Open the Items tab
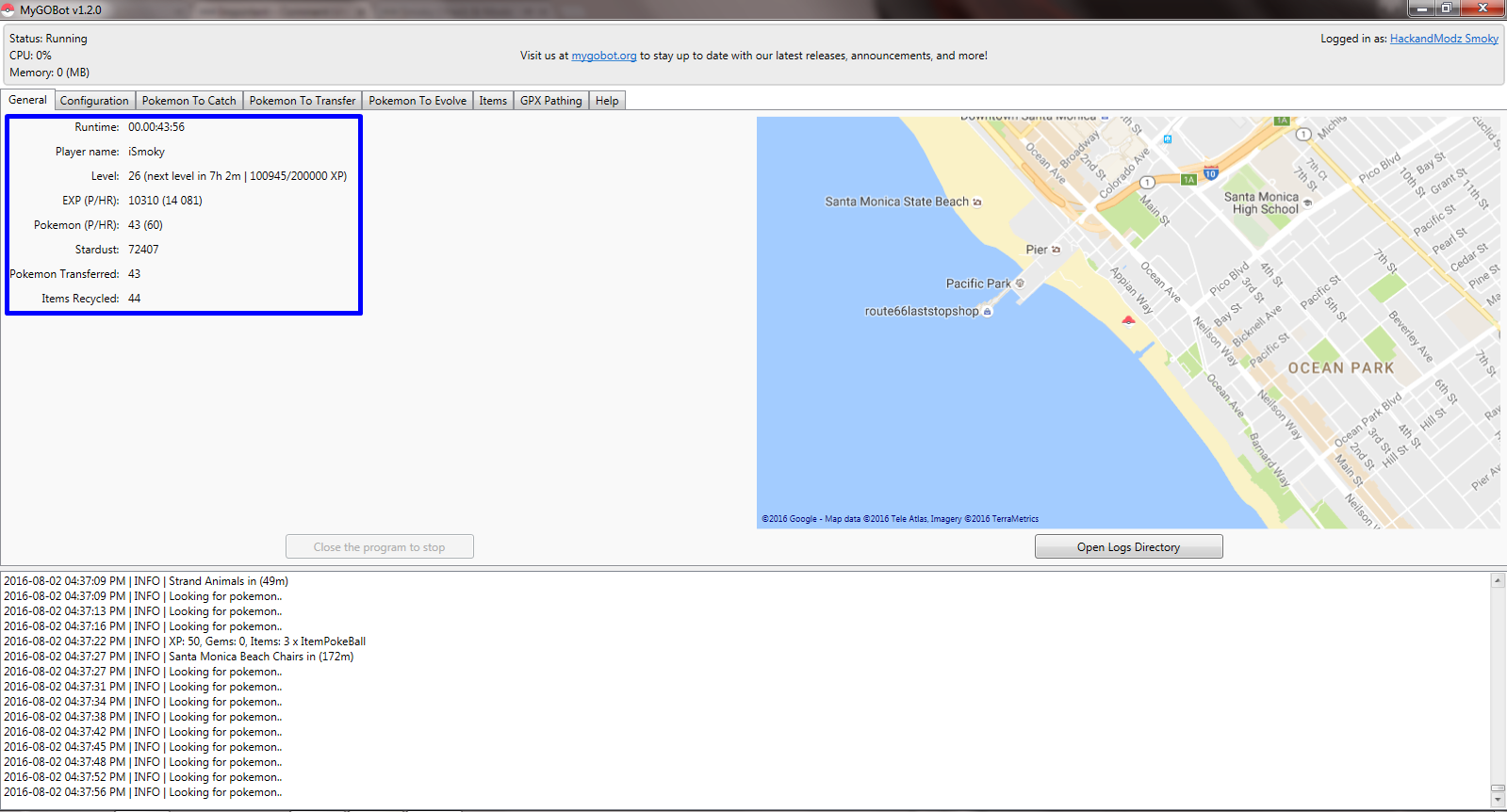1507x812 pixels. click(x=493, y=101)
